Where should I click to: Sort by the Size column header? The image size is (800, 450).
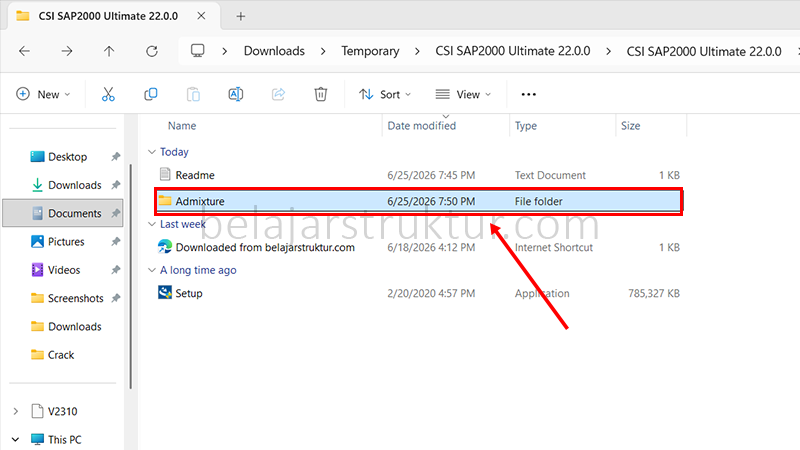[630, 126]
